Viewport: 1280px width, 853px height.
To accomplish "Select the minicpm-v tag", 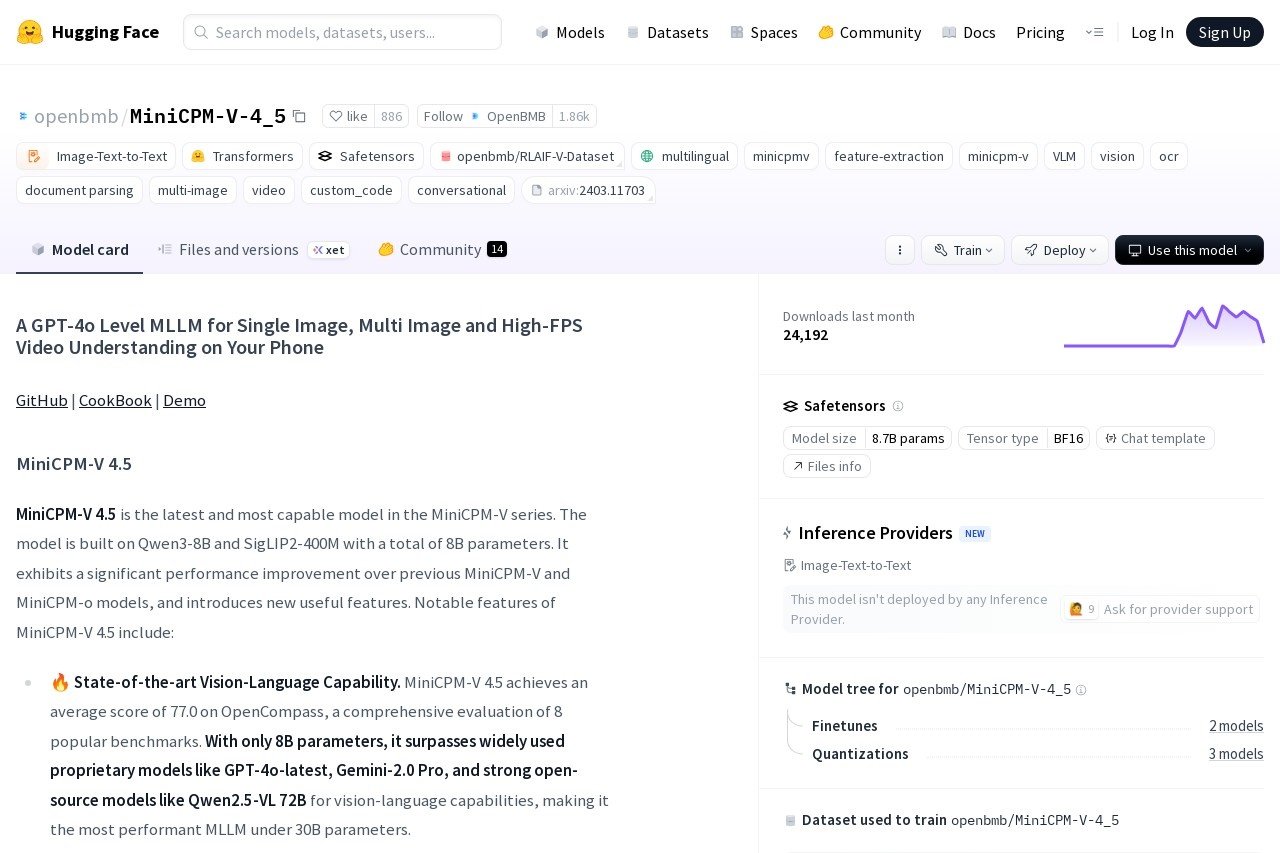I will pos(997,156).
